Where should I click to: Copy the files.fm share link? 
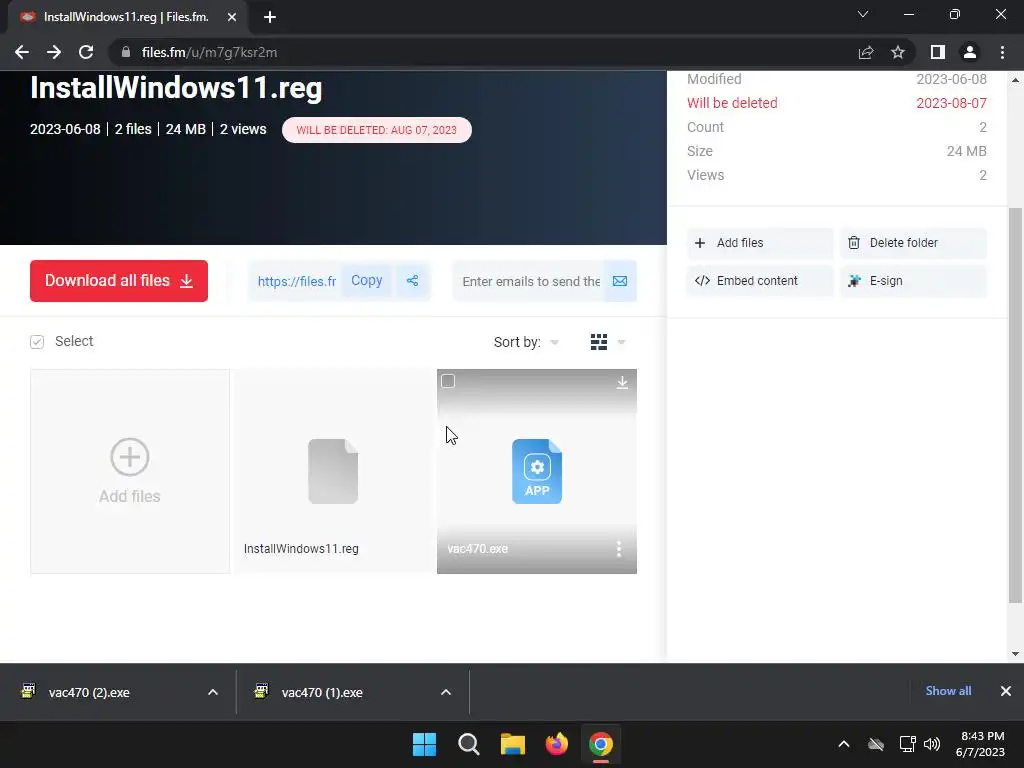click(x=366, y=281)
